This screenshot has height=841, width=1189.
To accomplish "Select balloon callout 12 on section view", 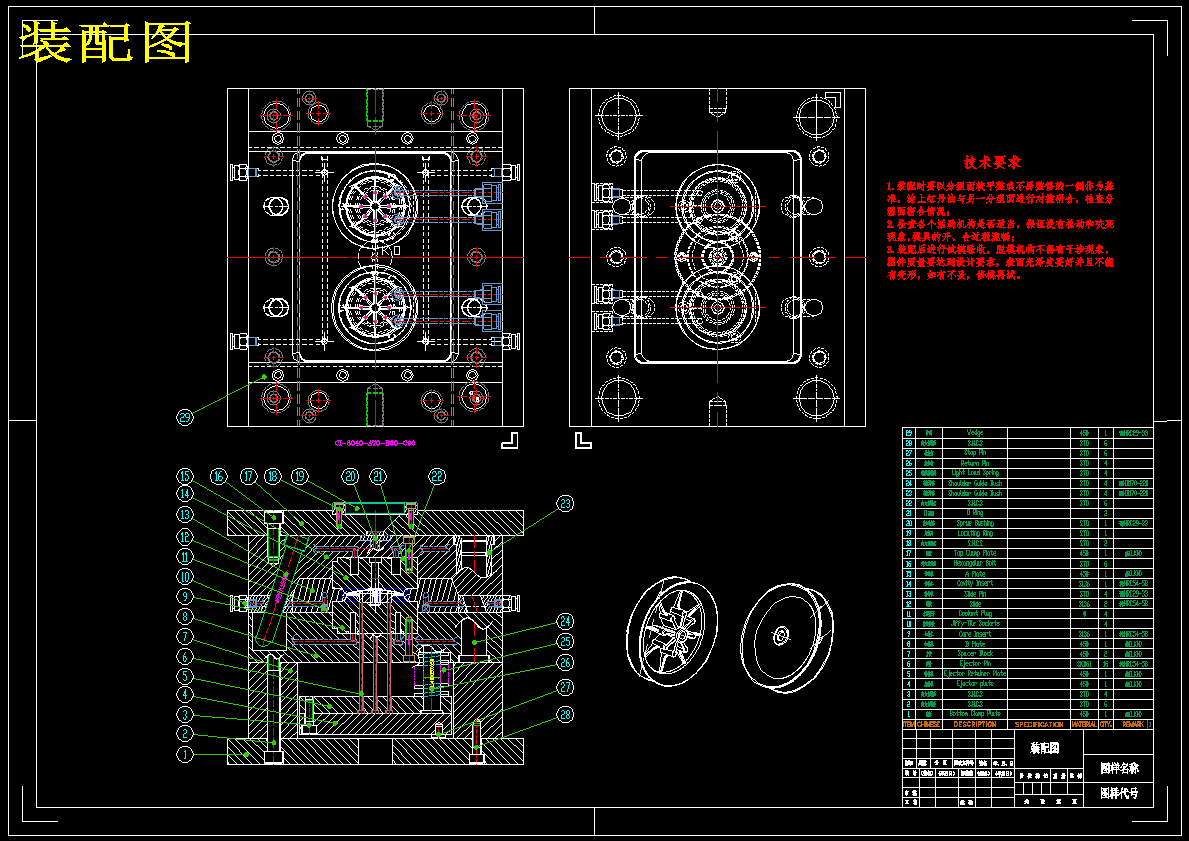I will [185, 536].
